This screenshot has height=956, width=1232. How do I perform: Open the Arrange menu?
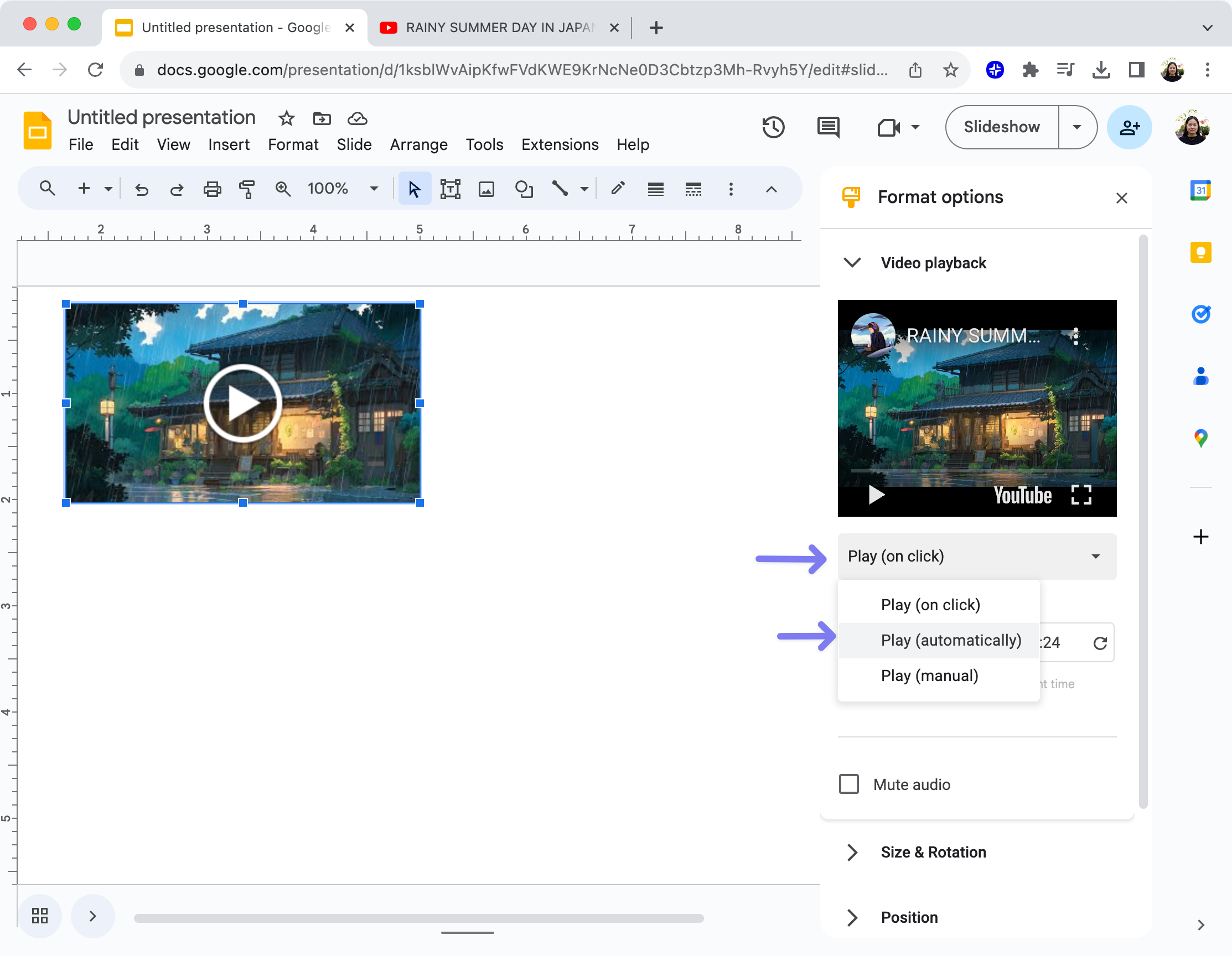coord(418,144)
